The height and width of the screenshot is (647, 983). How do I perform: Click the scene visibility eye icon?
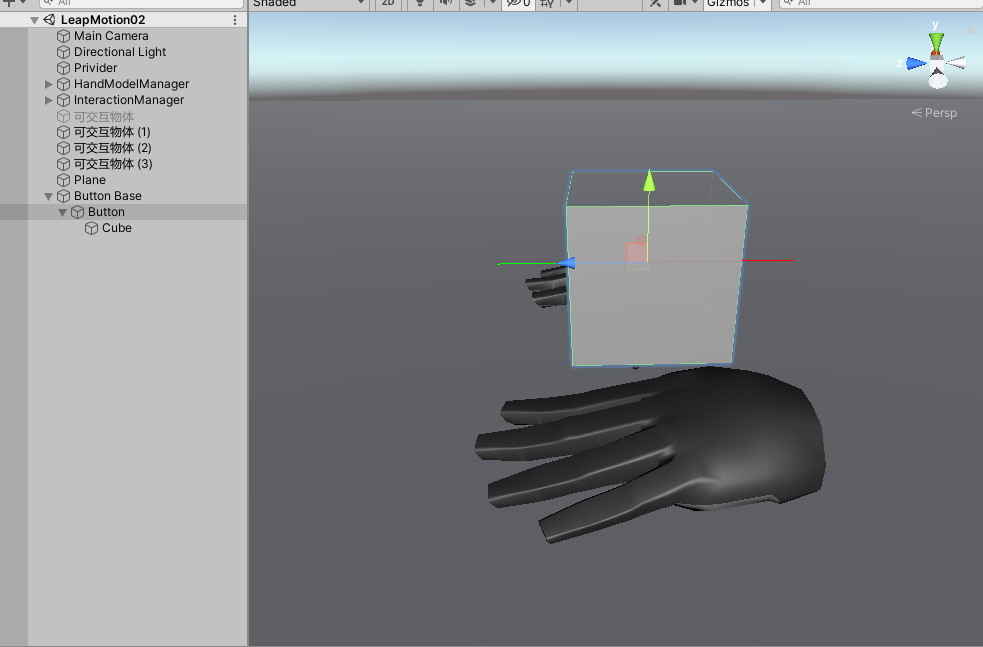(513, 4)
